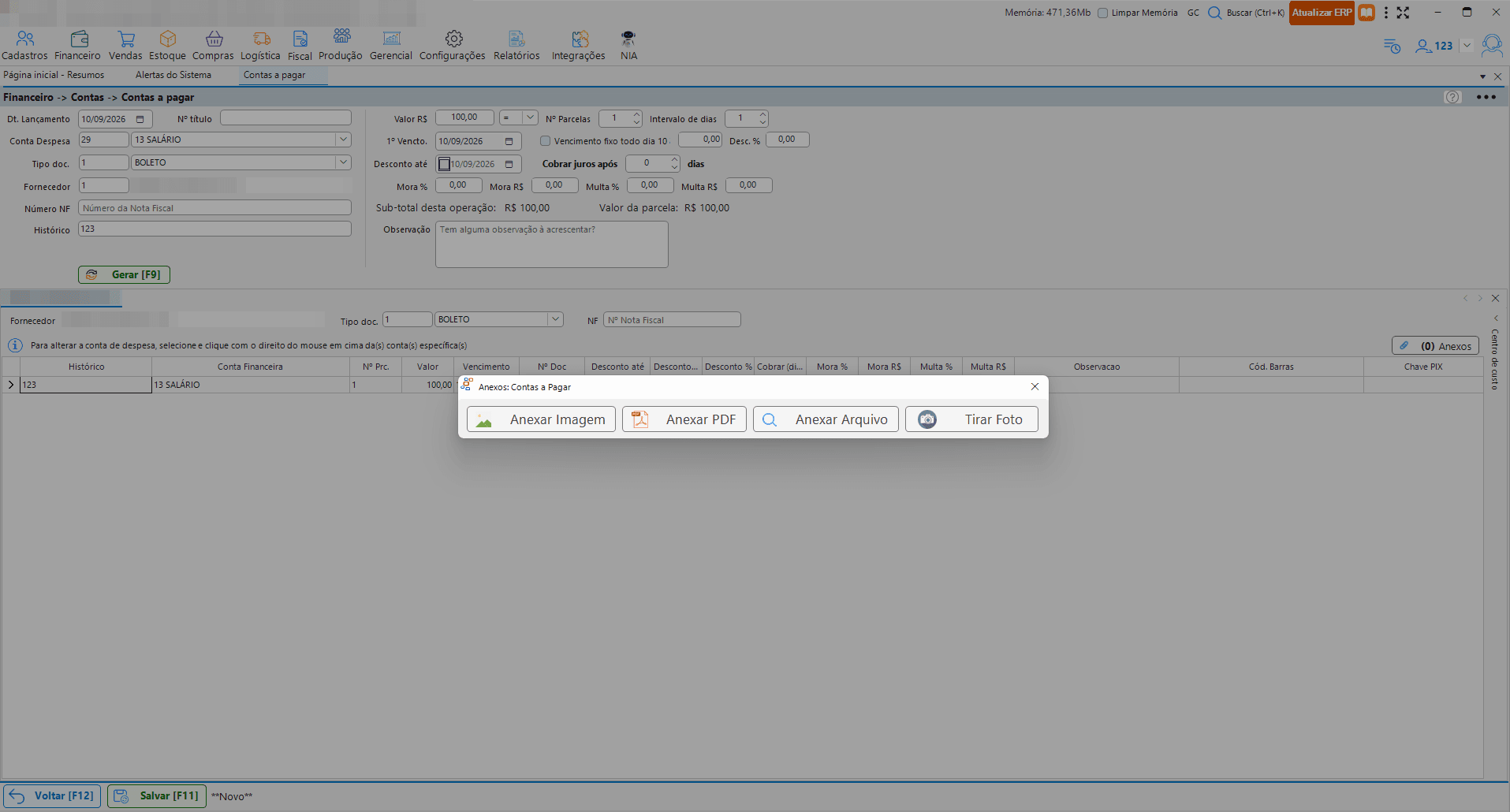The image size is (1510, 812).
Task: Click Anexar PDF button
Action: (684, 419)
